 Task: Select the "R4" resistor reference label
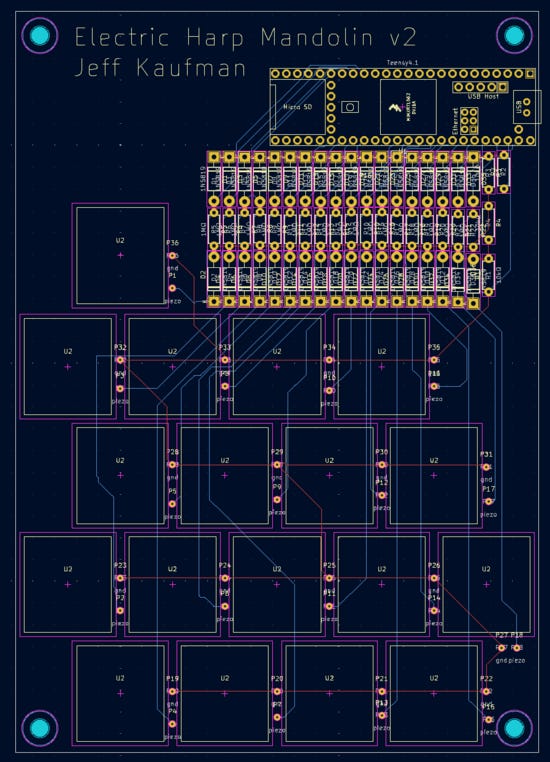pyautogui.click(x=498, y=223)
